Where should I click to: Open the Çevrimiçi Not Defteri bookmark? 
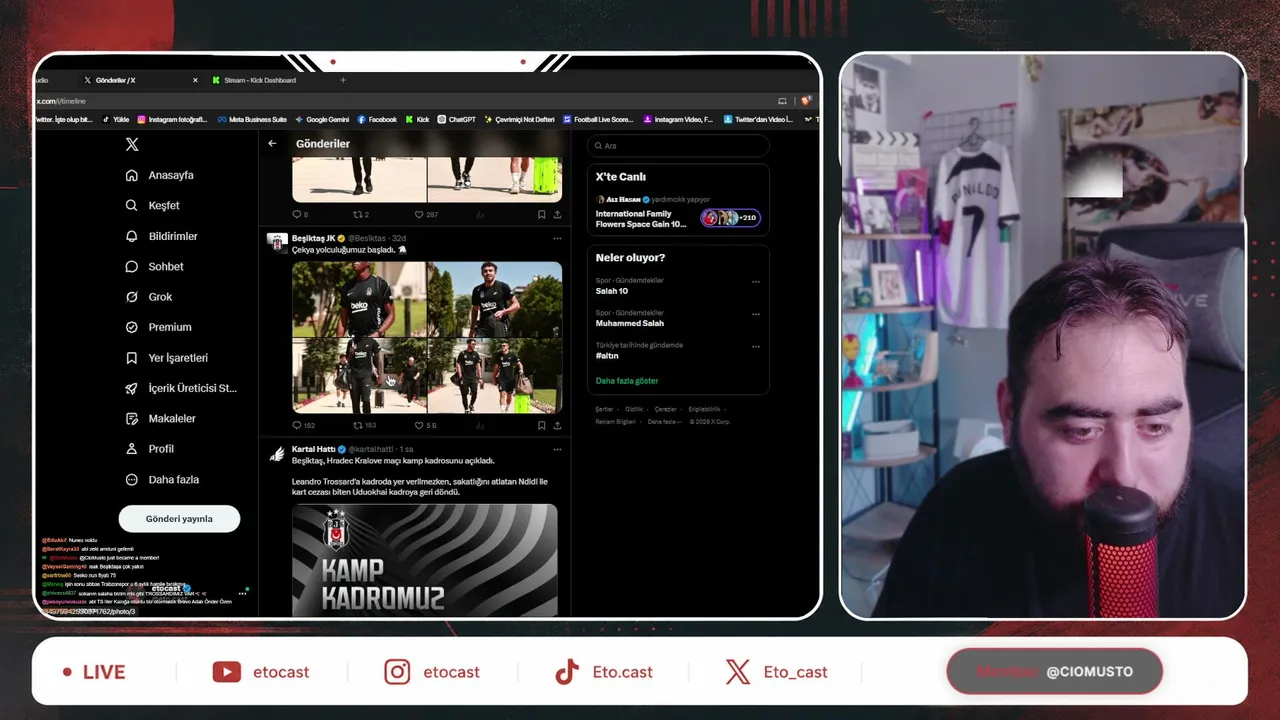tap(520, 120)
